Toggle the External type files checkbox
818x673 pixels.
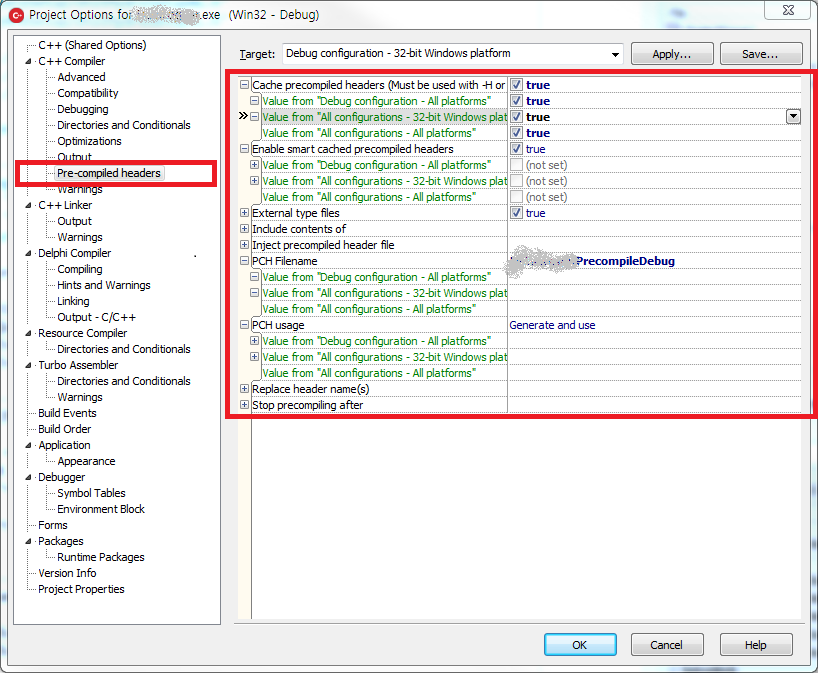pyautogui.click(x=516, y=213)
